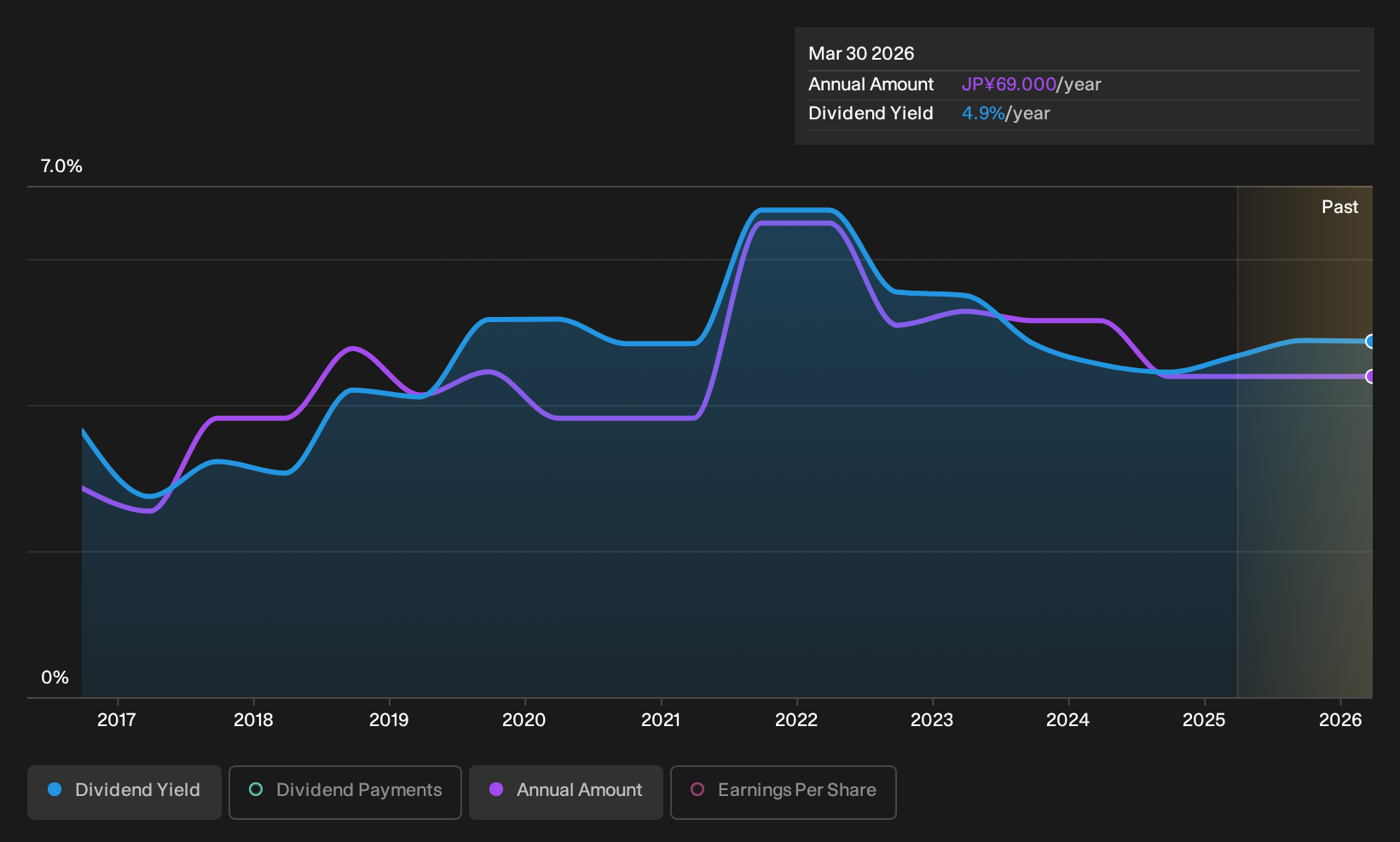Click the purple Annual Amount legend dot

tap(496, 790)
